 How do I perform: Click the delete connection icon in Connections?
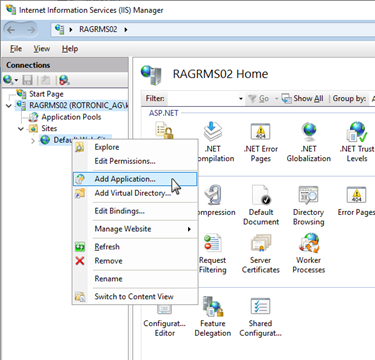tap(64, 80)
